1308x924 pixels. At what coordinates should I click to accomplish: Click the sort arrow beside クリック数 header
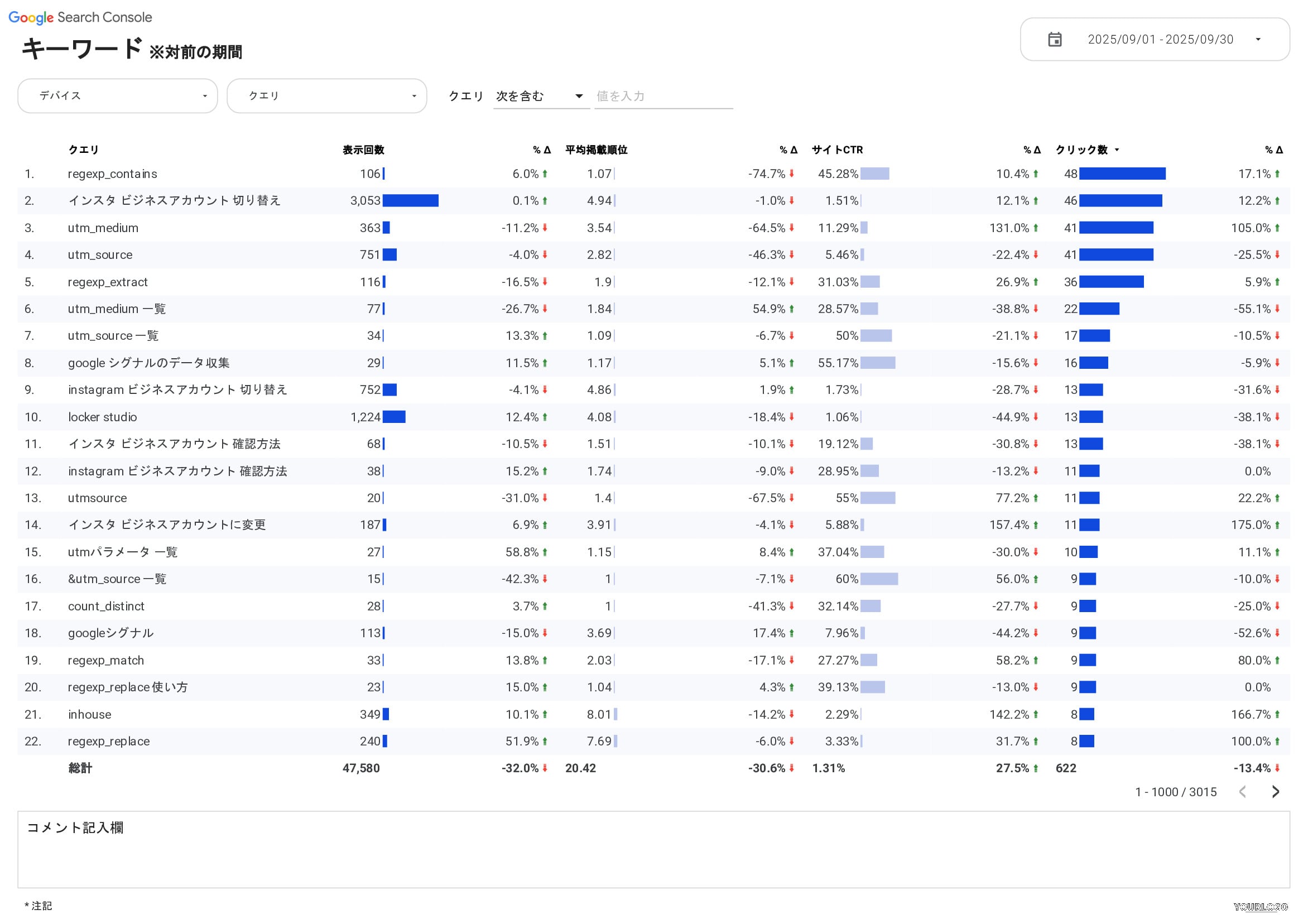click(1117, 150)
